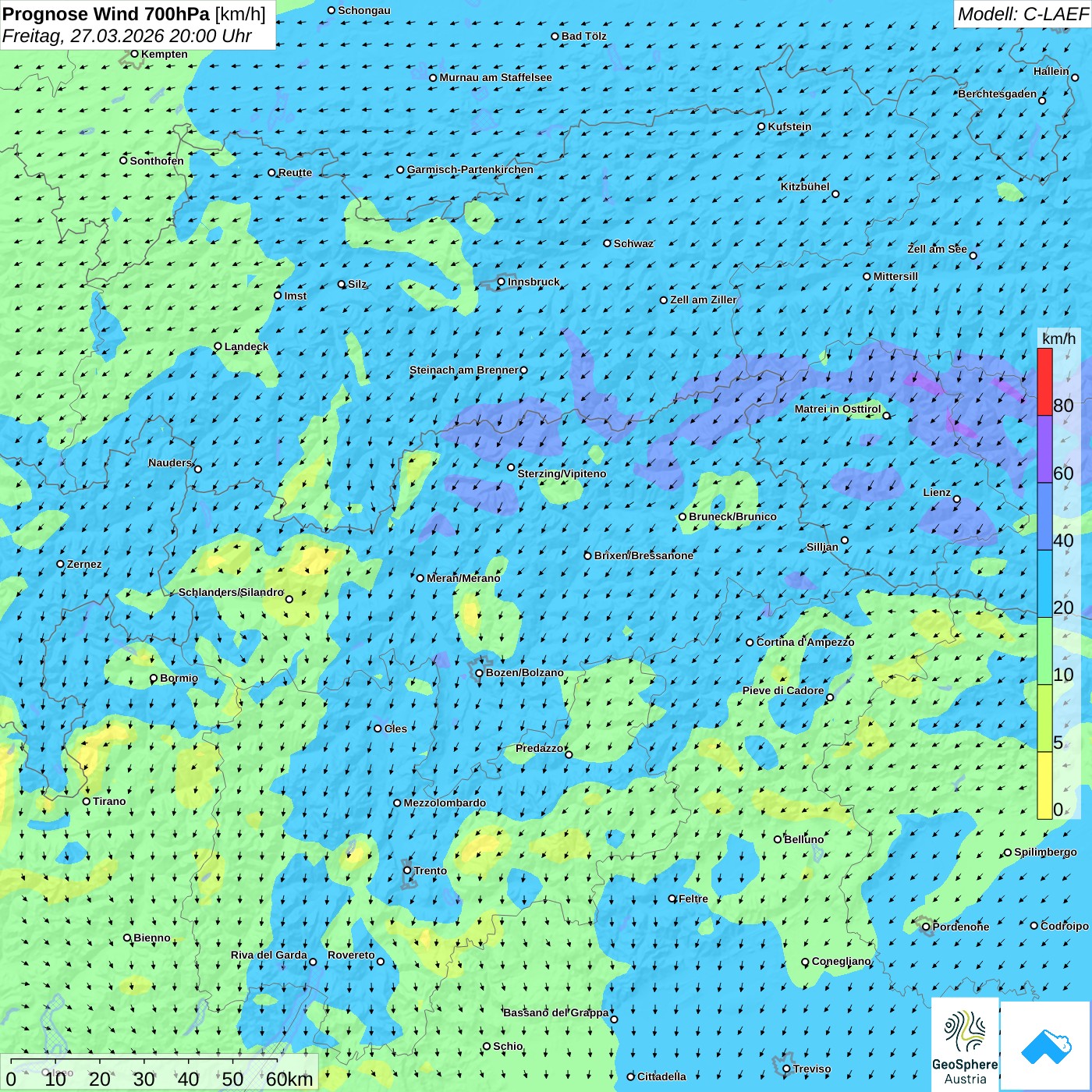
Task: Click the Schlanders/Silandro label
Action: click(x=231, y=592)
